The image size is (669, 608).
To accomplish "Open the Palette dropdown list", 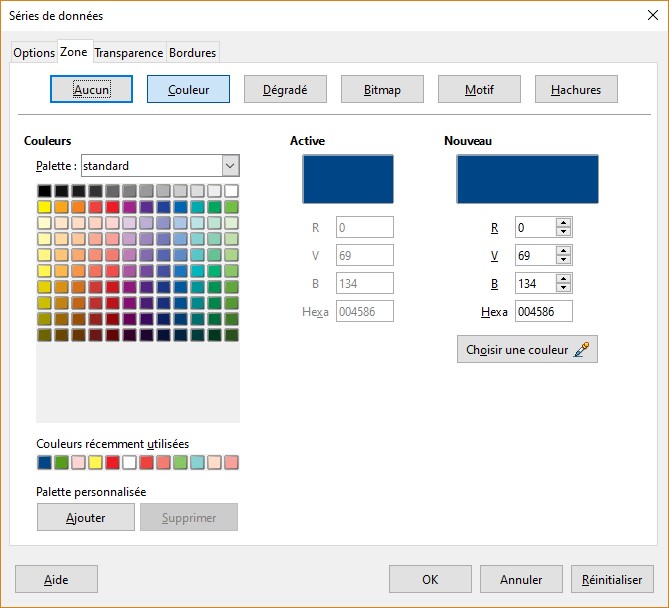I will tap(230, 166).
